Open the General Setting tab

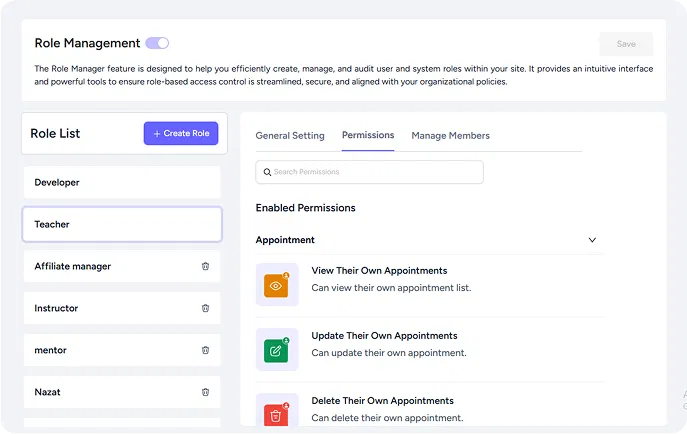(290, 136)
